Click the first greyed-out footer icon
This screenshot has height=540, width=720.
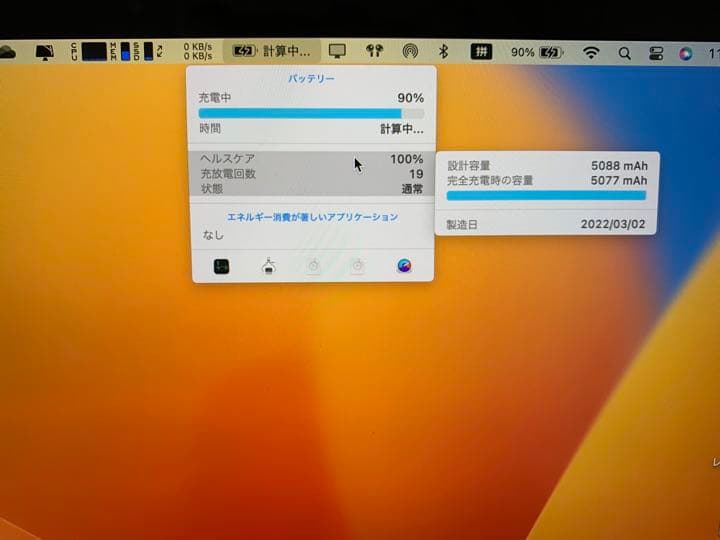click(x=314, y=265)
